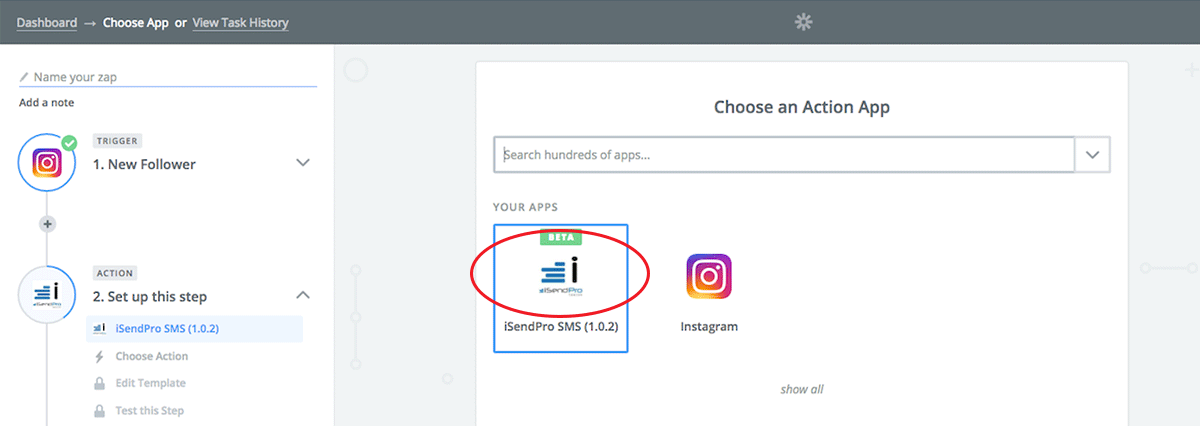Click Add a note
This screenshot has height=426, width=1200.
46,102
